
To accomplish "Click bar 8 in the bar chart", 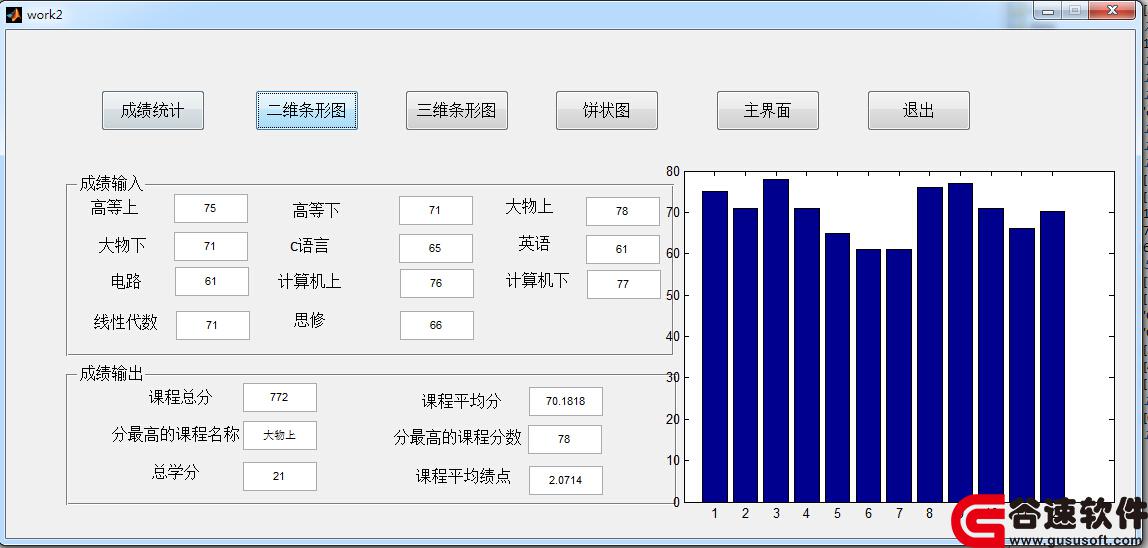I will [930, 345].
